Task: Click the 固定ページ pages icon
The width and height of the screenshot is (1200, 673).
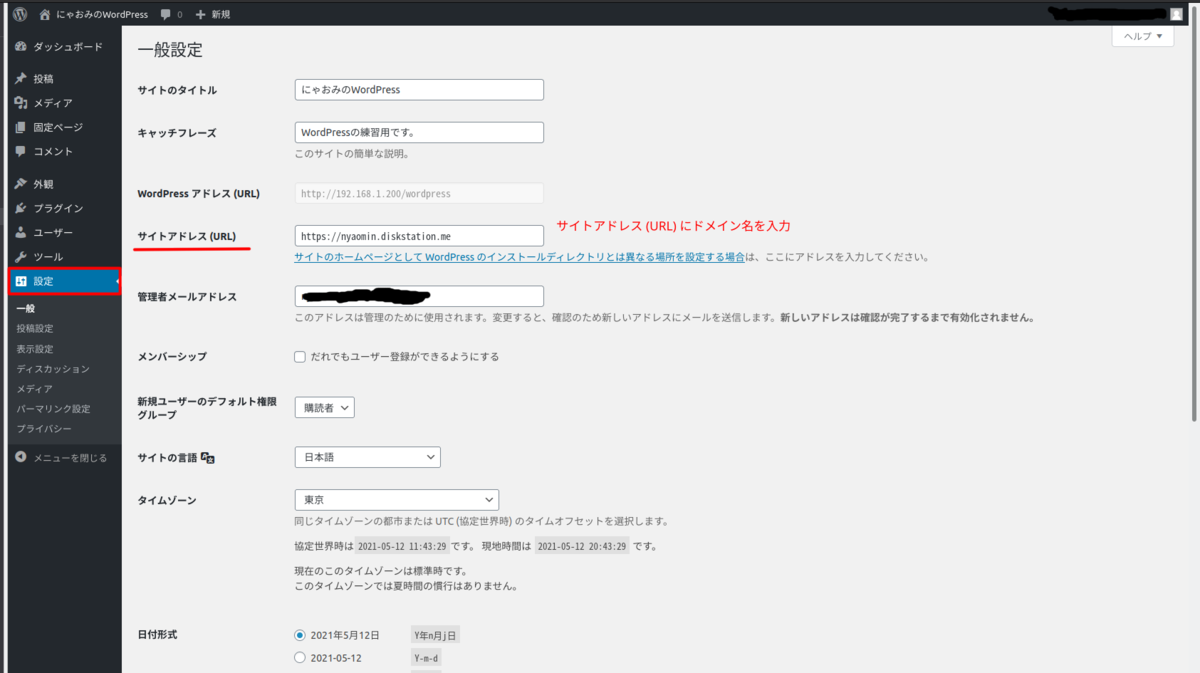Action: [21, 127]
